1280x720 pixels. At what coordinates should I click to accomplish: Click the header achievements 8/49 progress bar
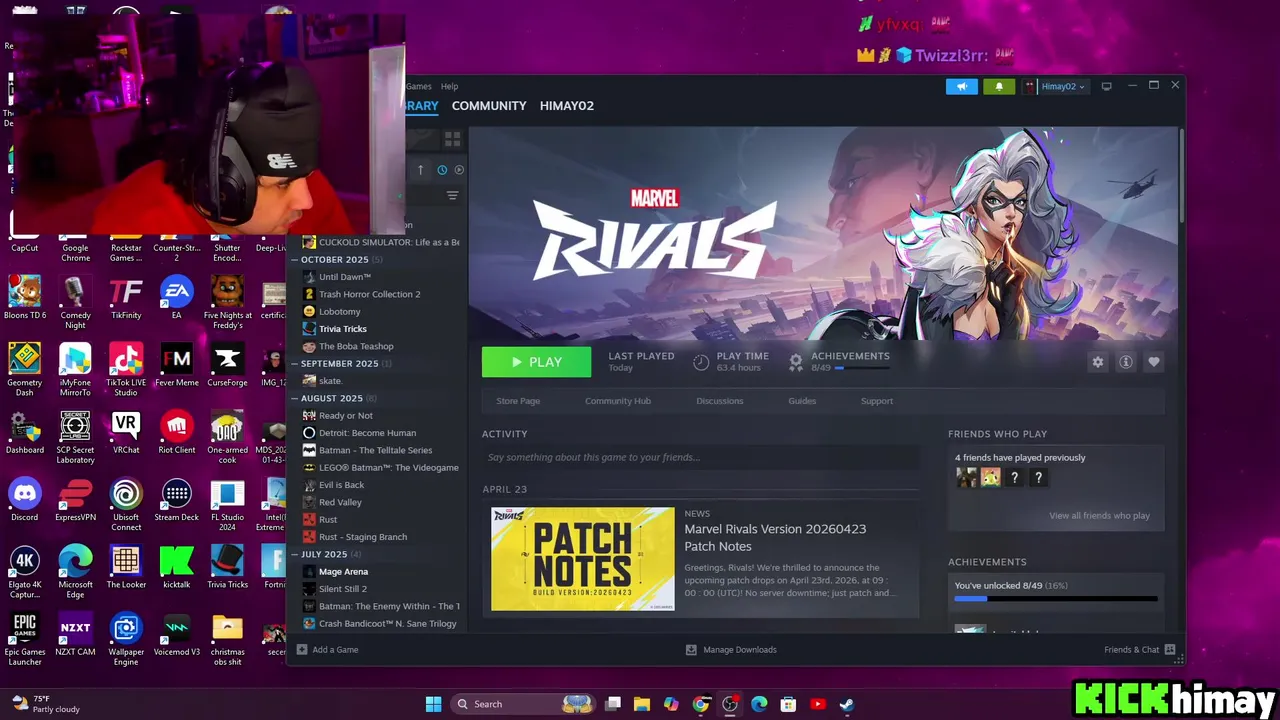[x=863, y=368]
